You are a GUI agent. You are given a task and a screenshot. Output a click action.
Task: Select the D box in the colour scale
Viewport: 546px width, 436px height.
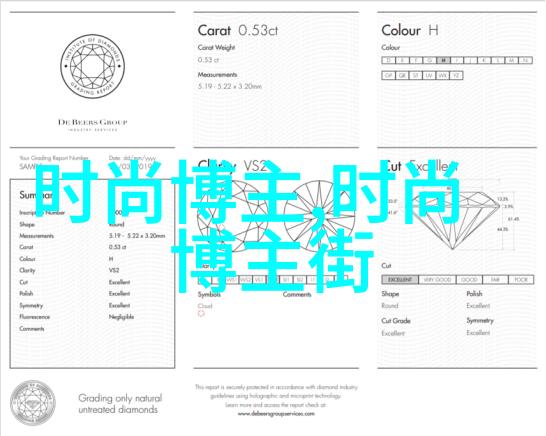[389, 60]
